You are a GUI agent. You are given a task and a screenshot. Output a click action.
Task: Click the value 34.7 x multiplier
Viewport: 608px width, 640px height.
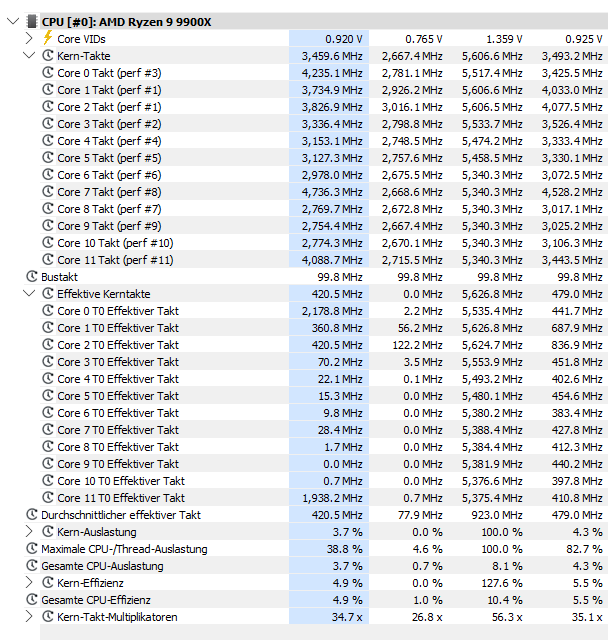click(x=347, y=617)
